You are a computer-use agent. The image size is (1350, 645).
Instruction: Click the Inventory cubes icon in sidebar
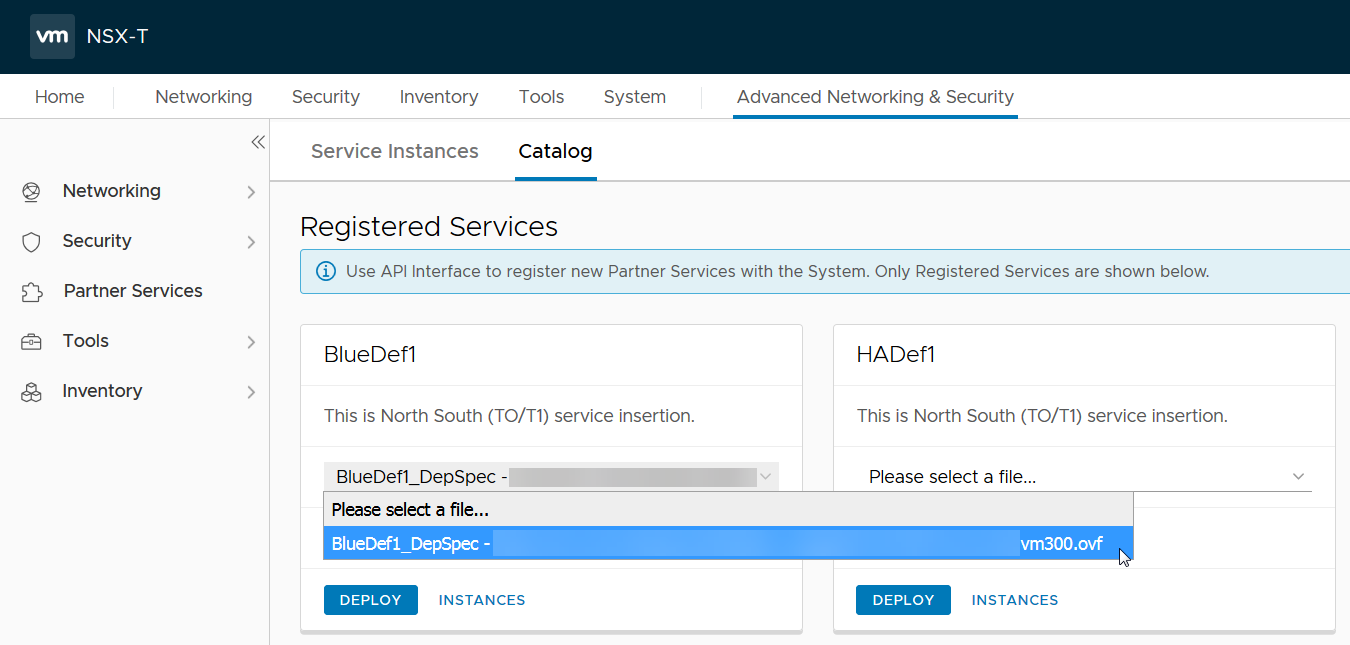[x=32, y=392]
